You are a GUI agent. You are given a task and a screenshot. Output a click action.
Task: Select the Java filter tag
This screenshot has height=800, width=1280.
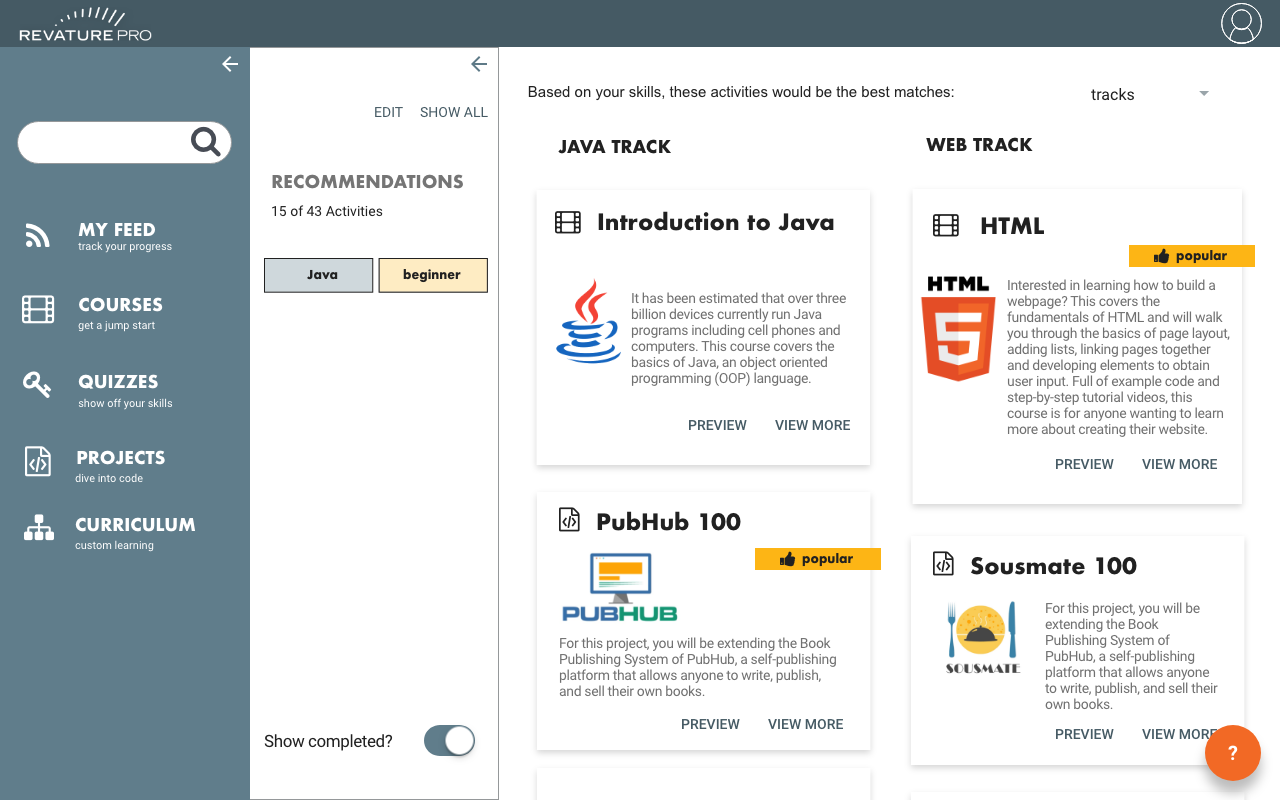click(318, 275)
